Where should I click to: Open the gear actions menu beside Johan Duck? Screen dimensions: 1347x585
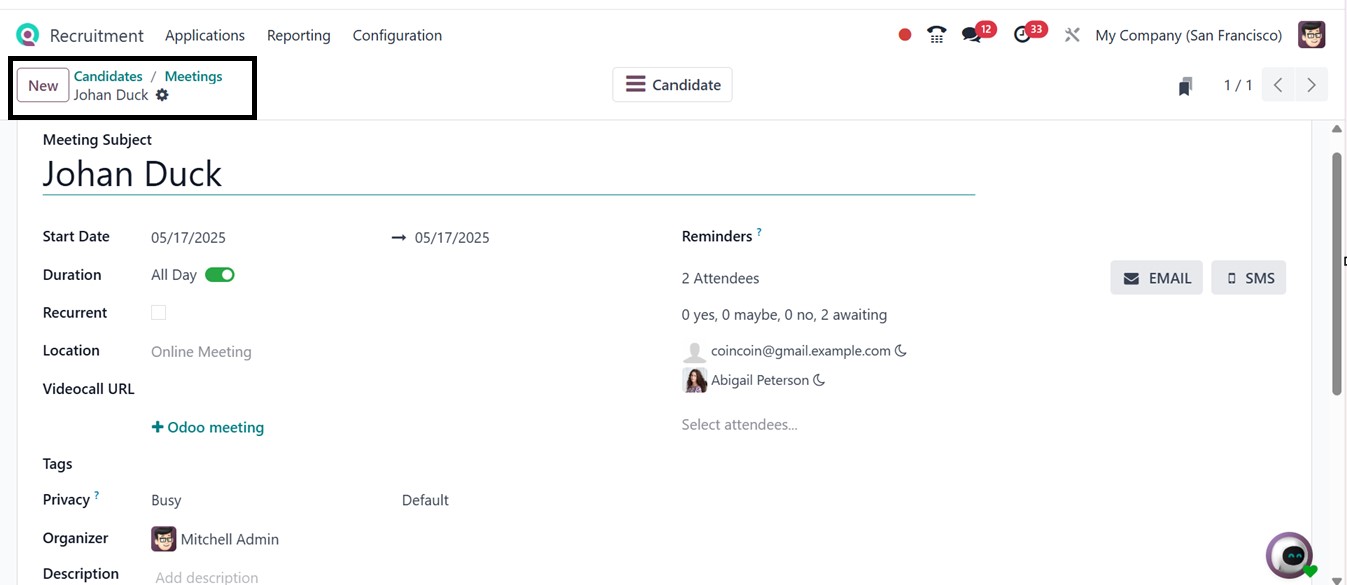(162, 95)
